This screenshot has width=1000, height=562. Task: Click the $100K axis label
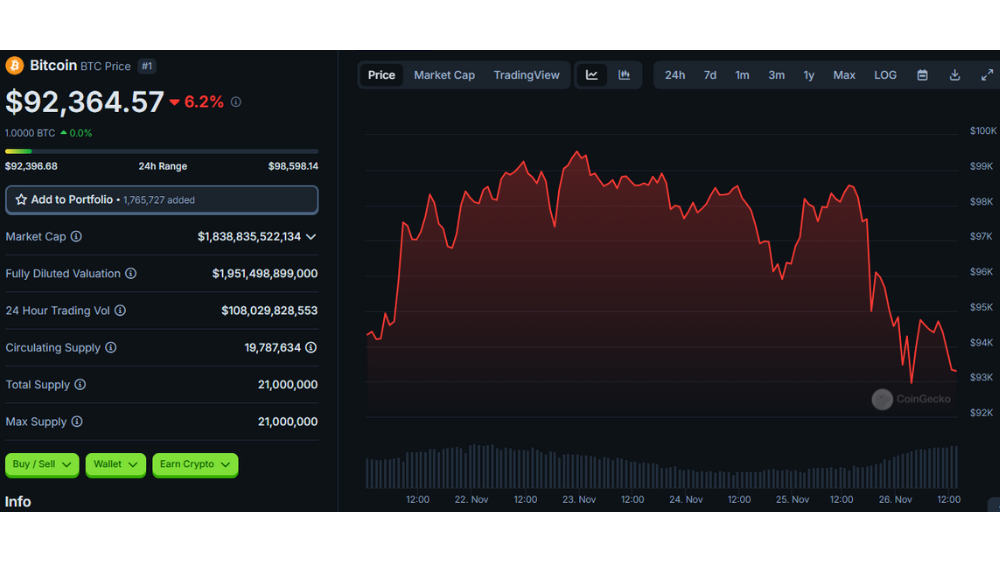[983, 131]
